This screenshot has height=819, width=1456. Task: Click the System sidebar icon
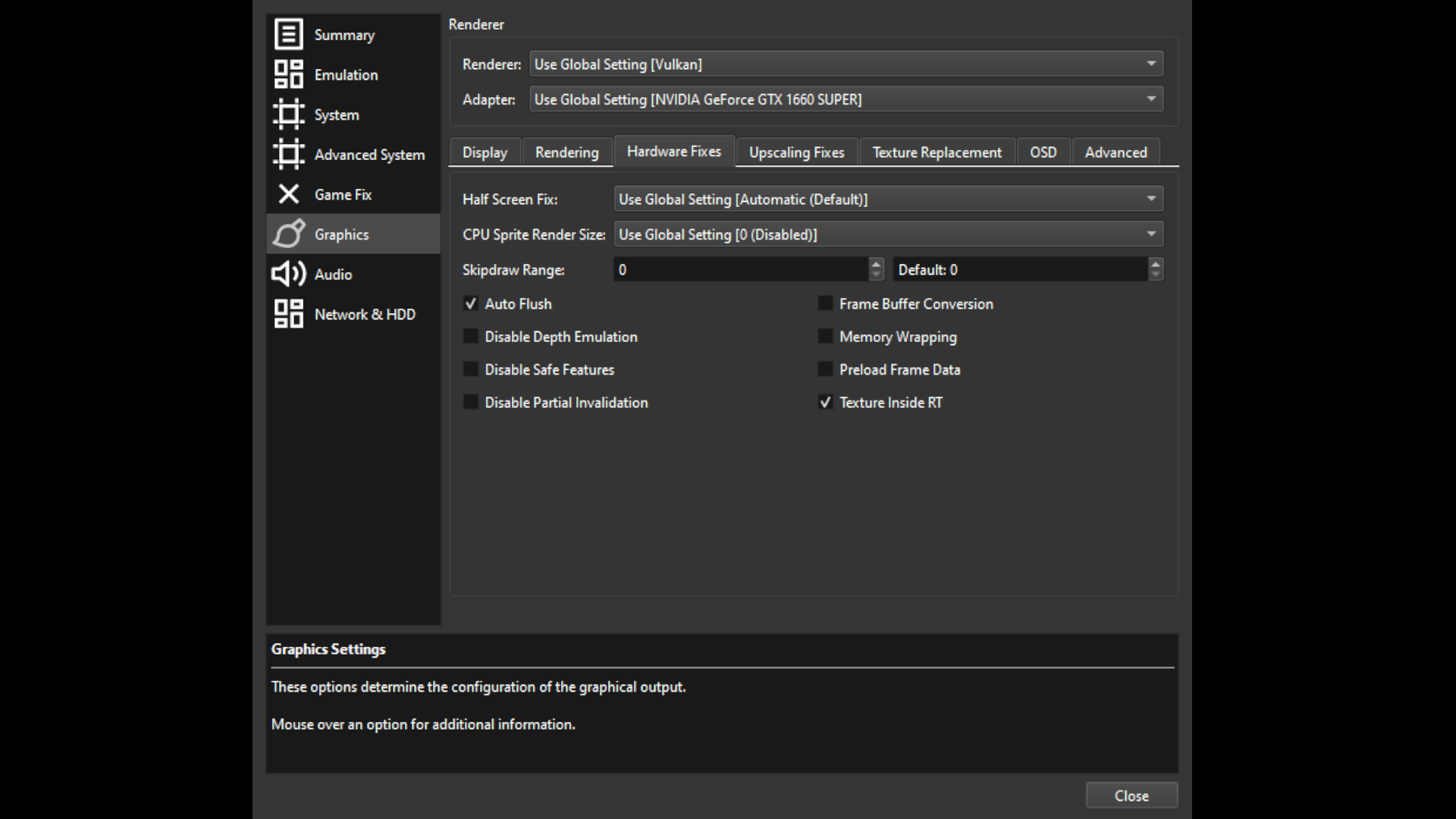(288, 115)
